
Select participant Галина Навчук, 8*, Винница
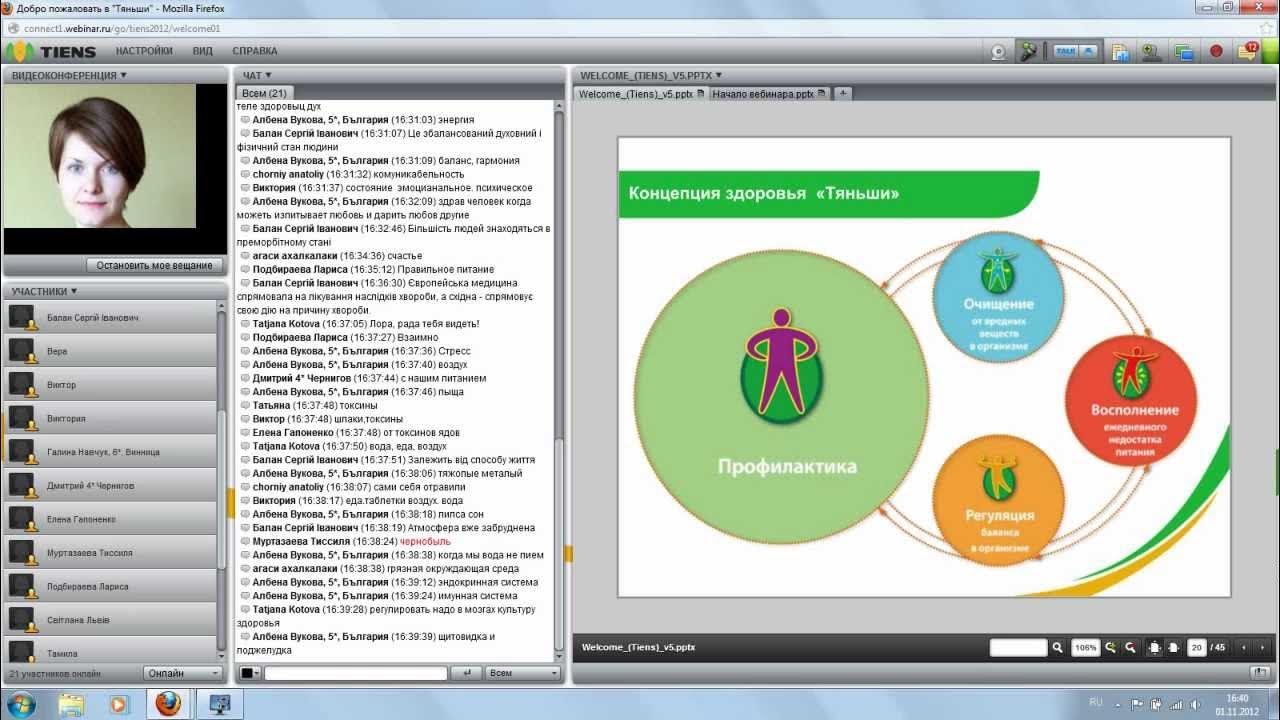coord(110,452)
